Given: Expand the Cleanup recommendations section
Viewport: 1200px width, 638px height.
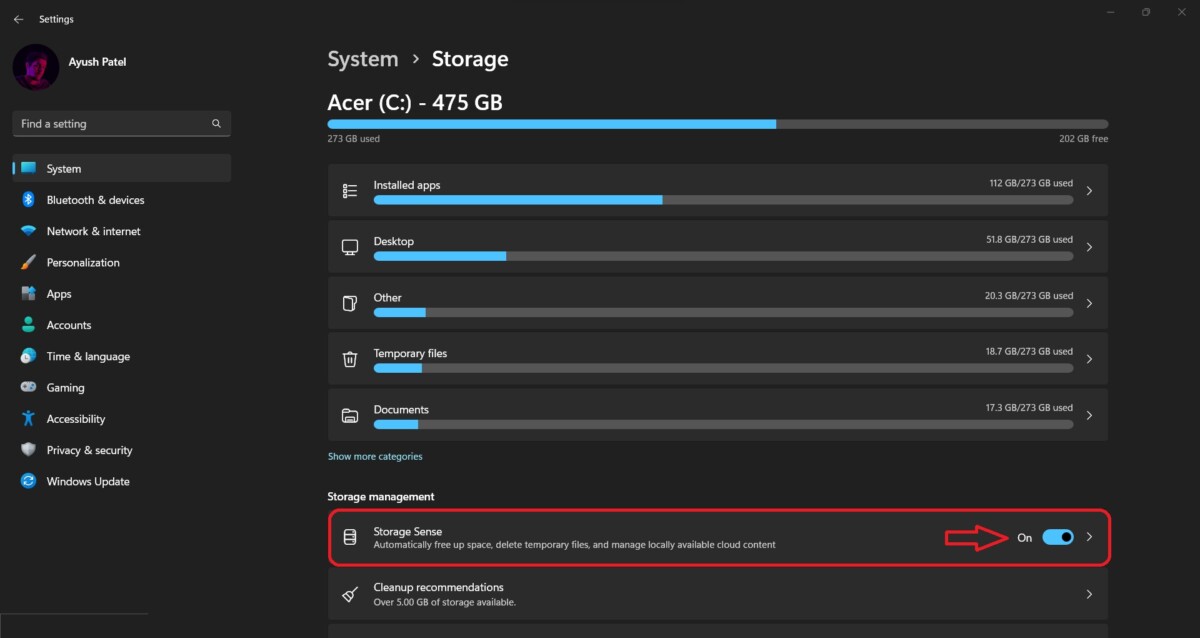Looking at the screenshot, I should click(x=1089, y=593).
